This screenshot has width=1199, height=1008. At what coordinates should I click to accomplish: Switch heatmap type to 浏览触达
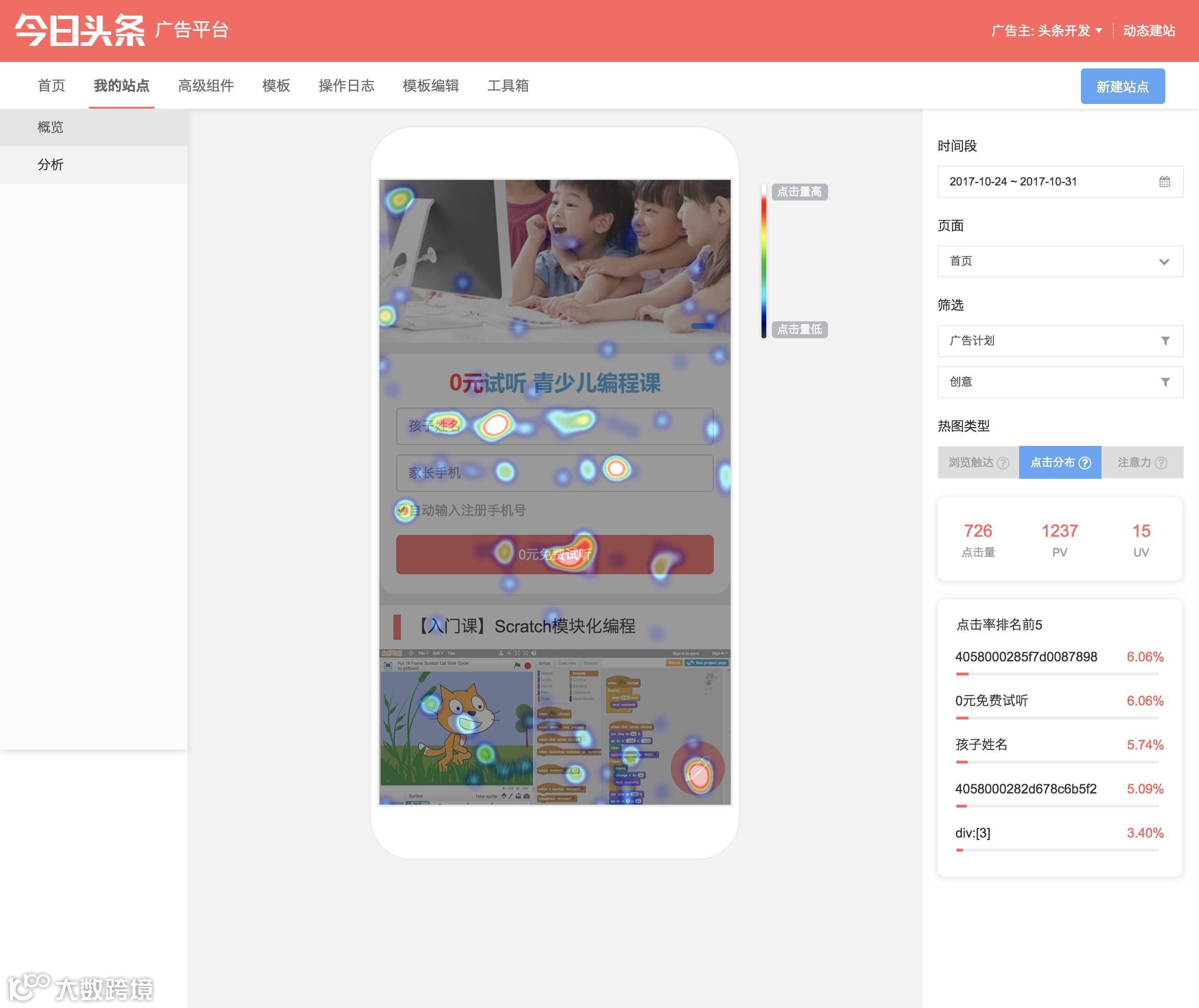coord(970,462)
